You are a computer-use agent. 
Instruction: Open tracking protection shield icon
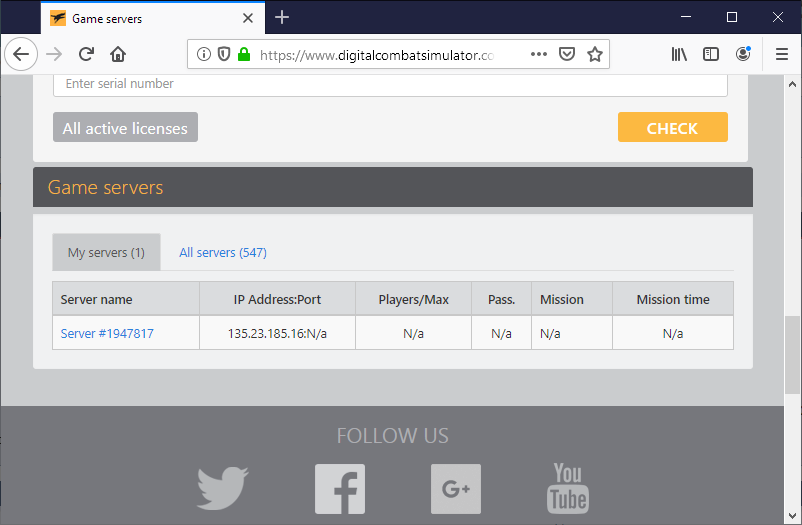[x=224, y=54]
